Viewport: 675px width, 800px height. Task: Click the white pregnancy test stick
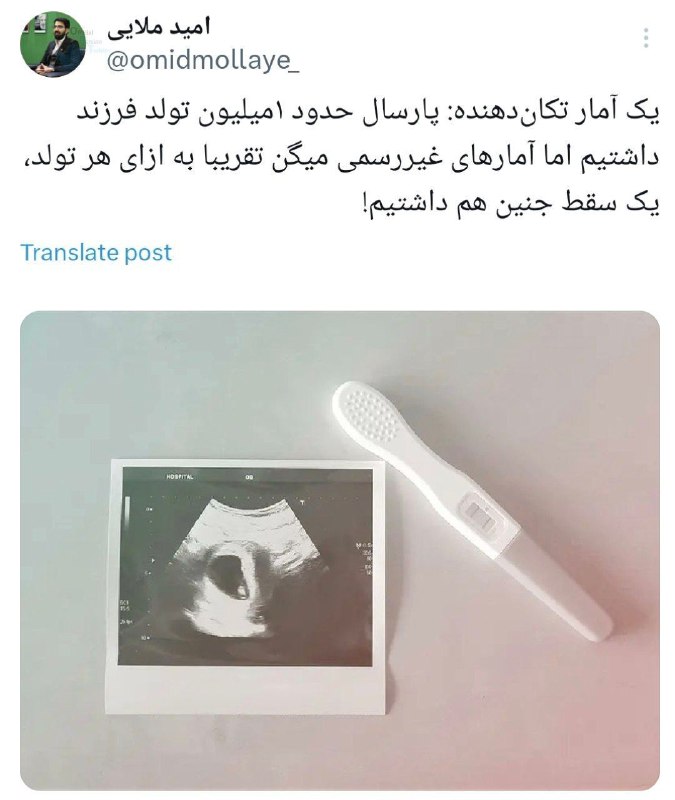coord(472,510)
